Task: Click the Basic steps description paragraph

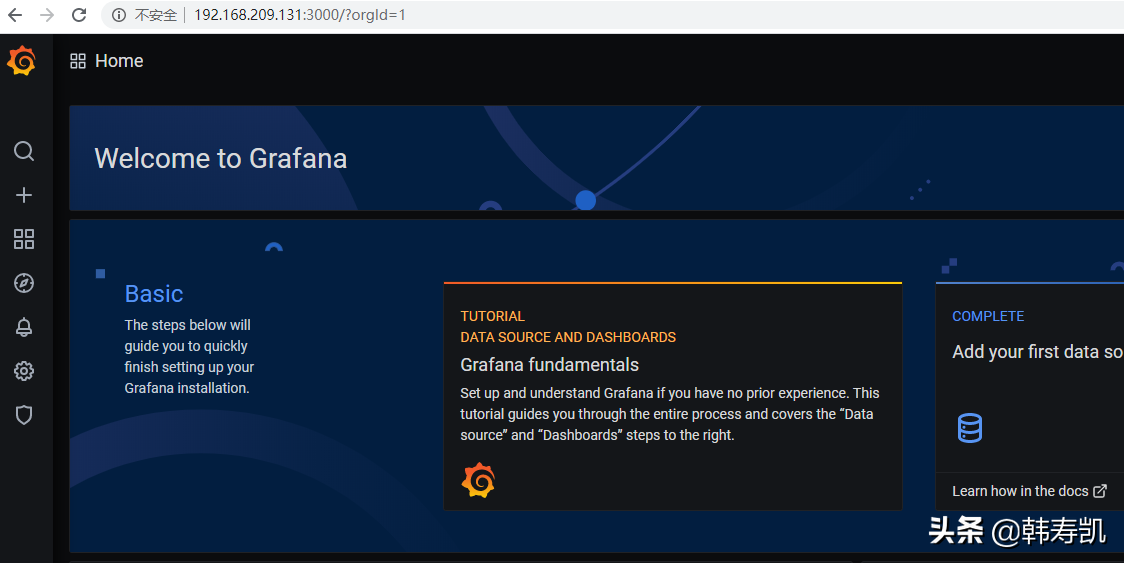Action: click(x=189, y=356)
